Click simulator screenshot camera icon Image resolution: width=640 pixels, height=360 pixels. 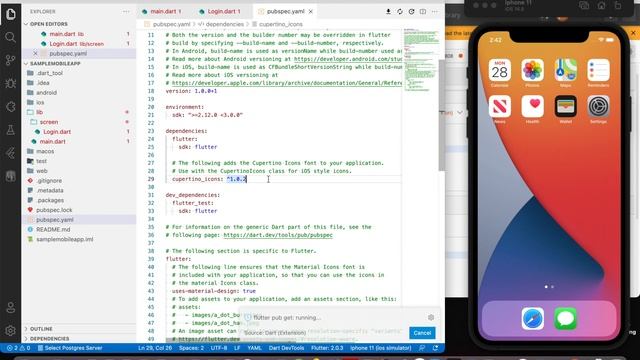coord(584,6)
